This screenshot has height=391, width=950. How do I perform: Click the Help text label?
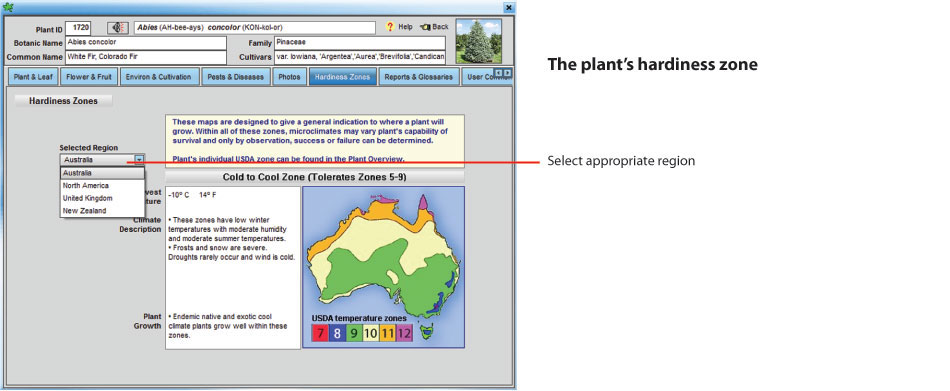(405, 27)
